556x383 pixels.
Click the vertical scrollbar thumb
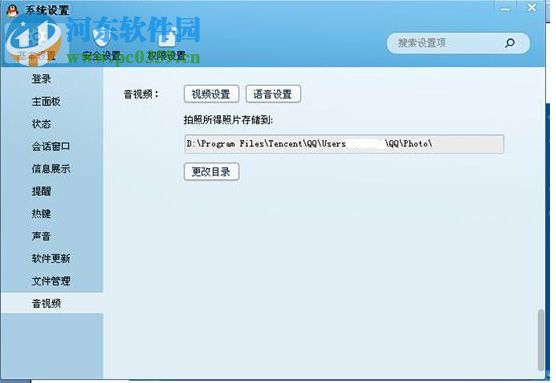point(541,340)
